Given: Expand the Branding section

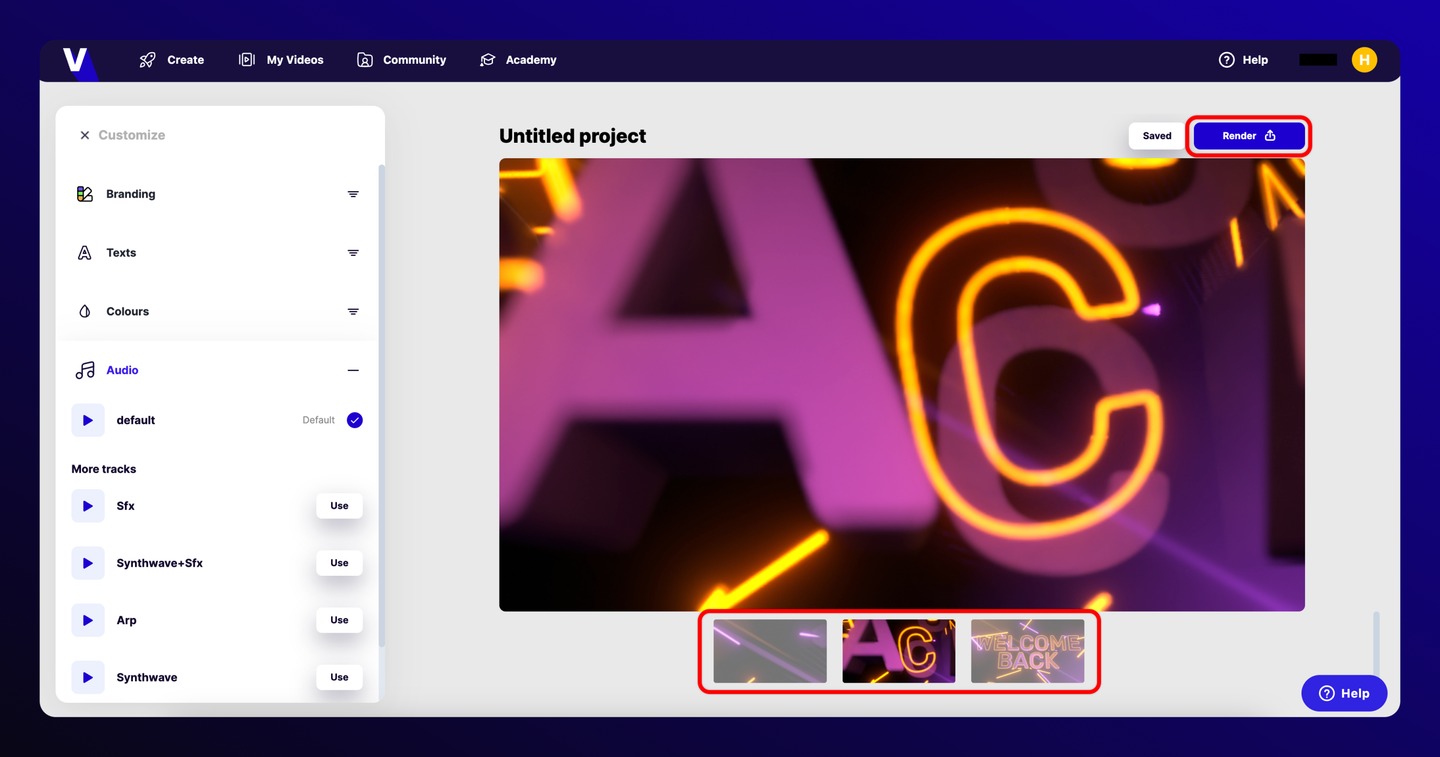Looking at the screenshot, I should click(x=353, y=194).
